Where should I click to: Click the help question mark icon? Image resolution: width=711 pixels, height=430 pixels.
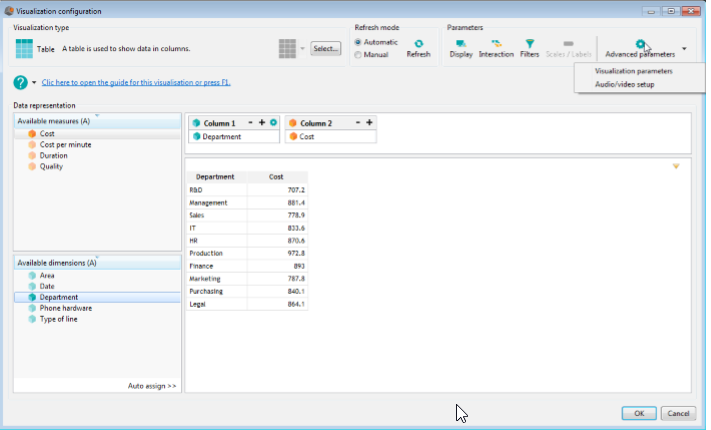[20, 83]
